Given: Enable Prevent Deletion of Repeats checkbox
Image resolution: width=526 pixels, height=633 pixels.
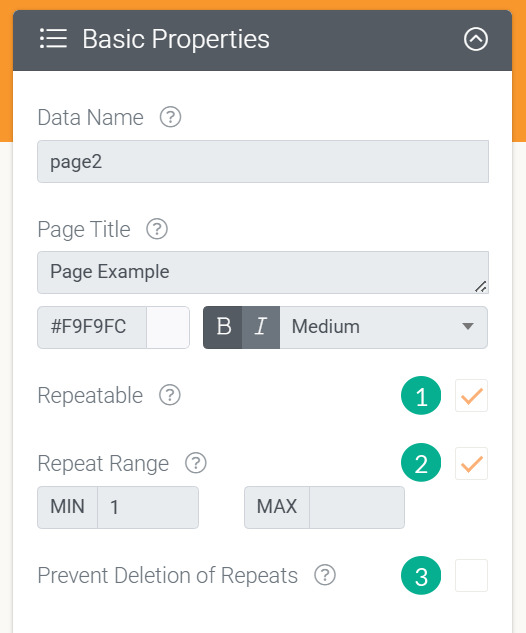Looking at the screenshot, I should pyautogui.click(x=472, y=576).
